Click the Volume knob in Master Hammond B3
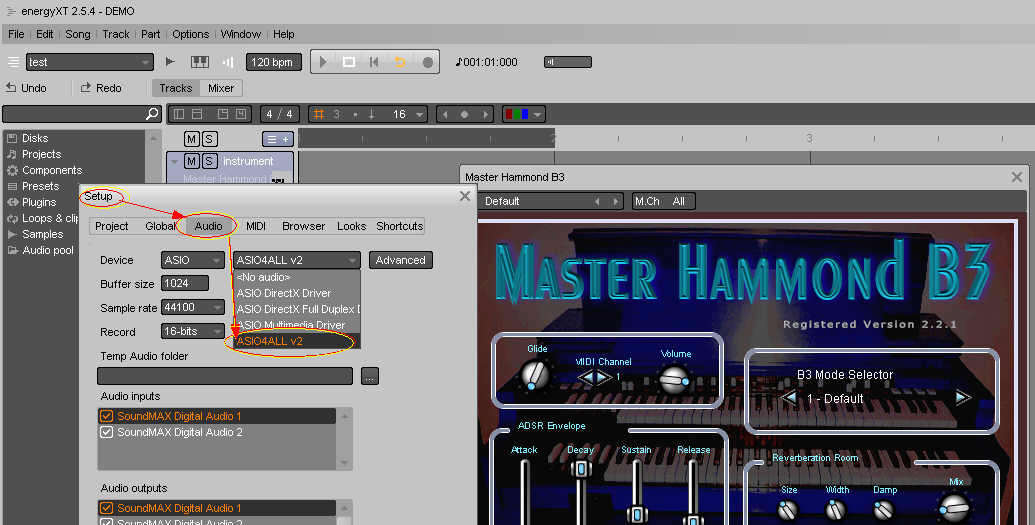The height and width of the screenshot is (525, 1035). click(675, 380)
